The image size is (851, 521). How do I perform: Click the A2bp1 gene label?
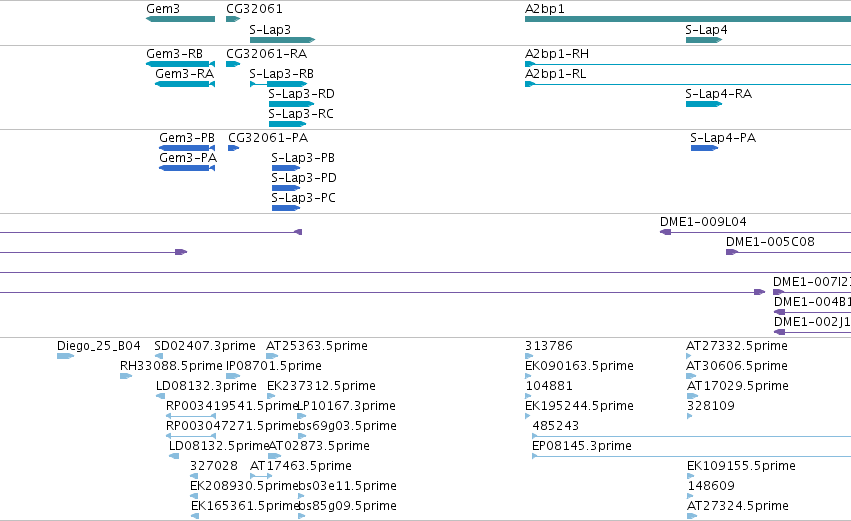(x=544, y=9)
